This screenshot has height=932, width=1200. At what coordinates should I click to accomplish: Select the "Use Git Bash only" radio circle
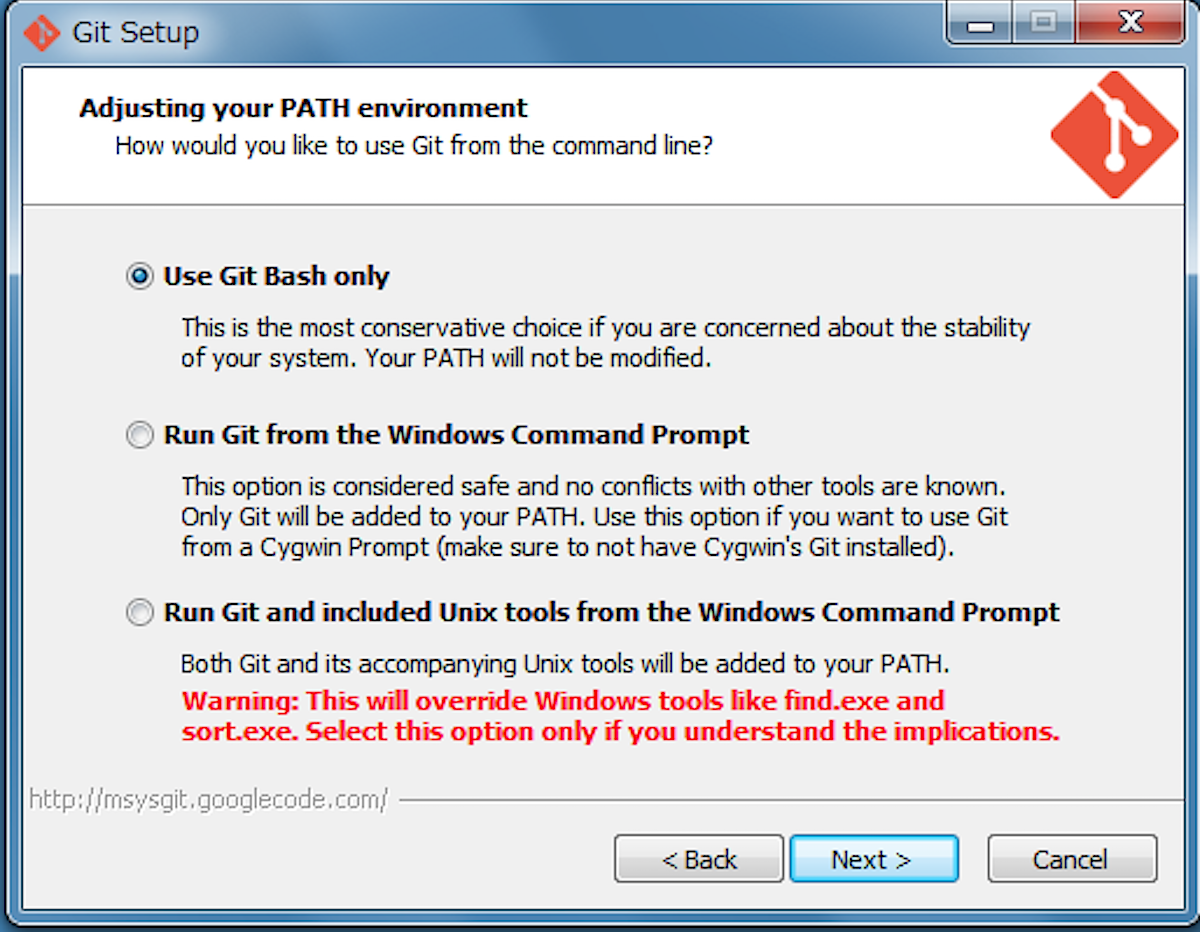click(x=140, y=277)
